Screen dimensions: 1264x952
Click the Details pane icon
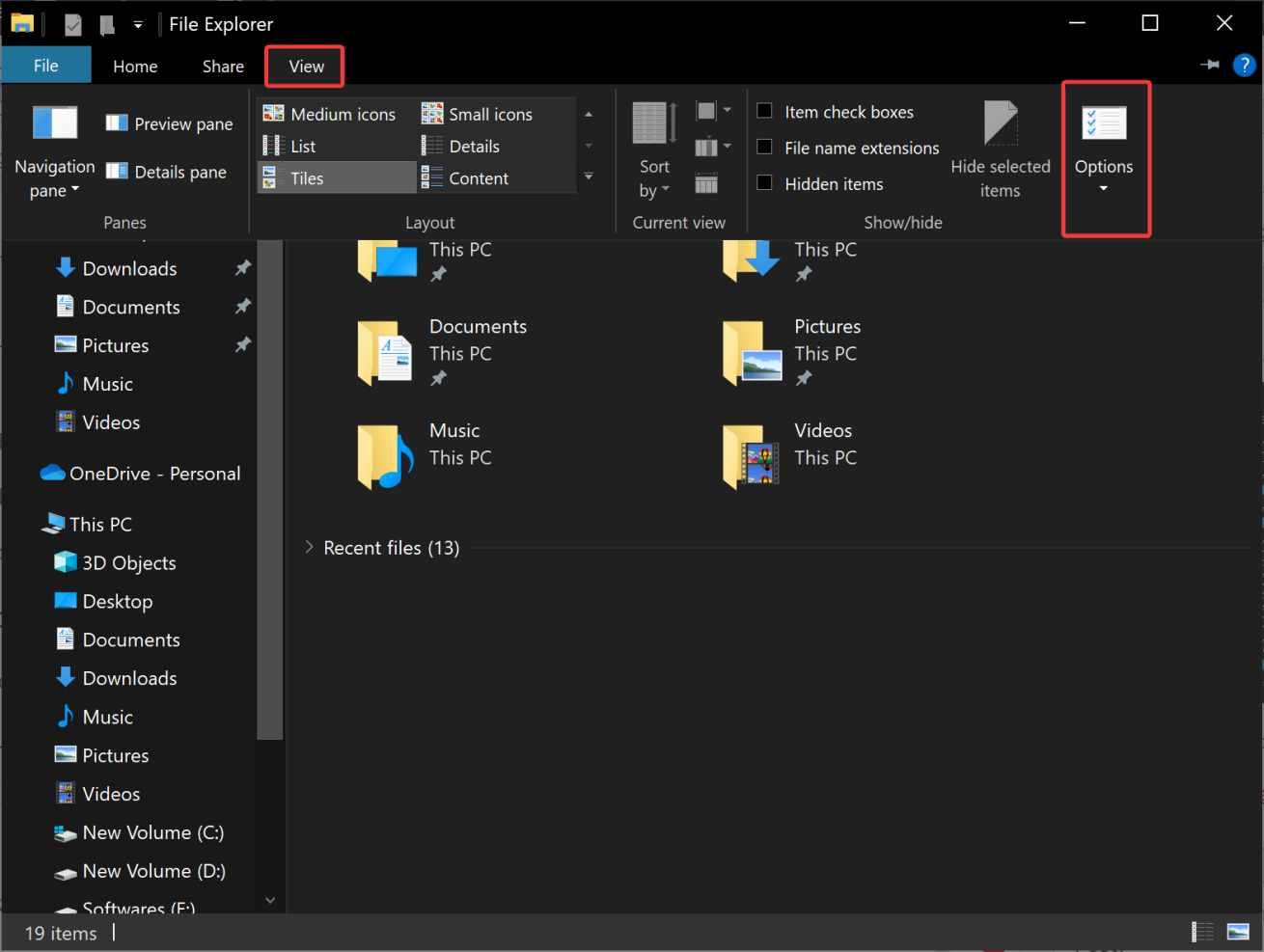[117, 172]
